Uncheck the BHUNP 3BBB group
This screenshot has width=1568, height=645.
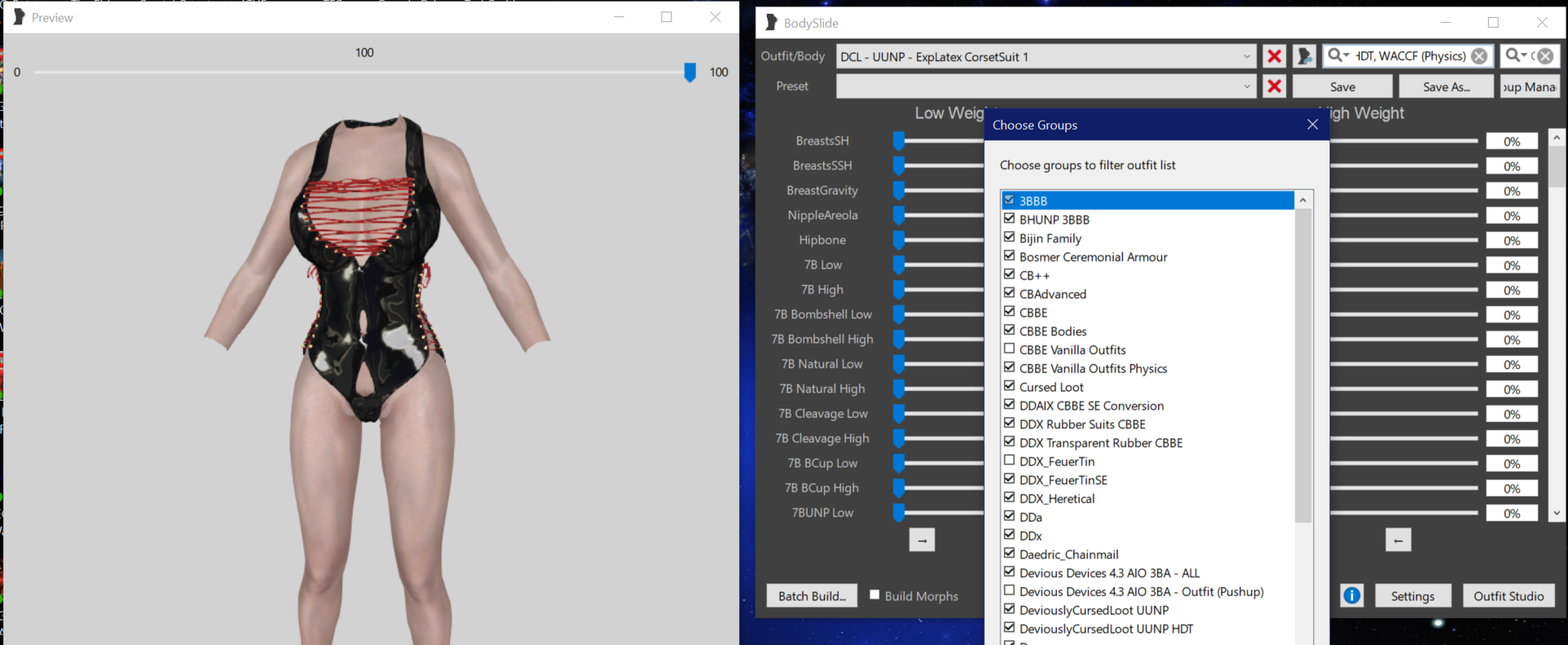tap(1009, 219)
